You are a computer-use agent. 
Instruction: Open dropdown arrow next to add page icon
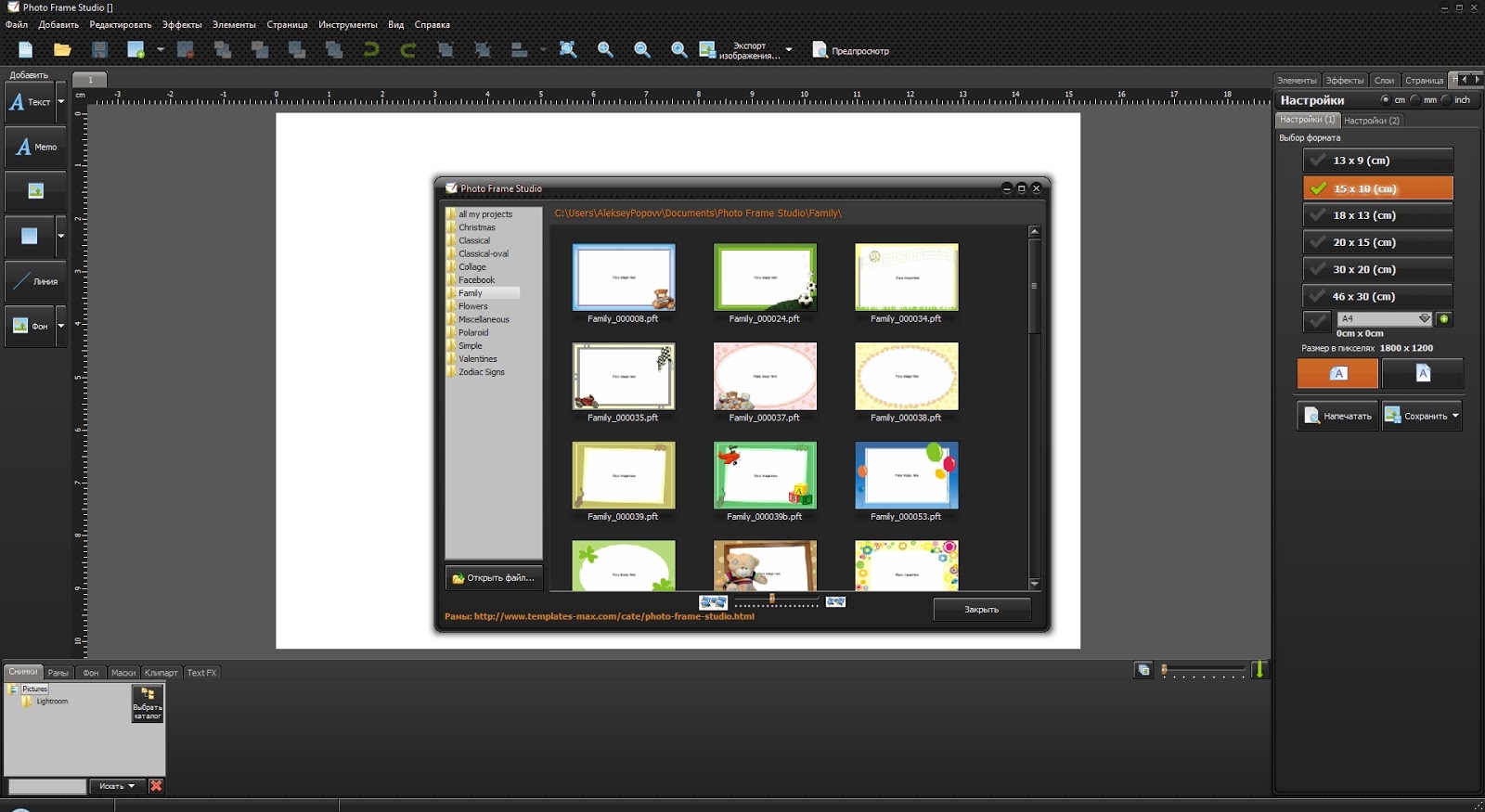(160, 50)
